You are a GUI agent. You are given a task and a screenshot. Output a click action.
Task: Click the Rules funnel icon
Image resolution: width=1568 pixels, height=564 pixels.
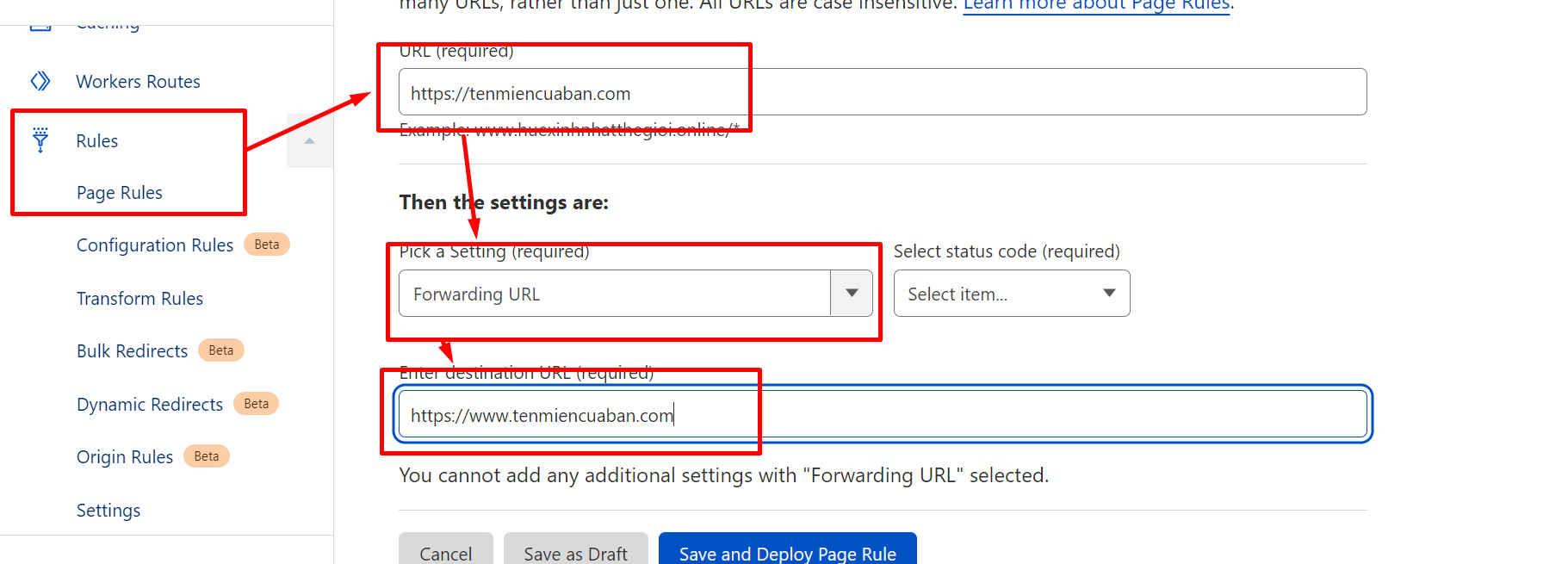[x=40, y=139]
